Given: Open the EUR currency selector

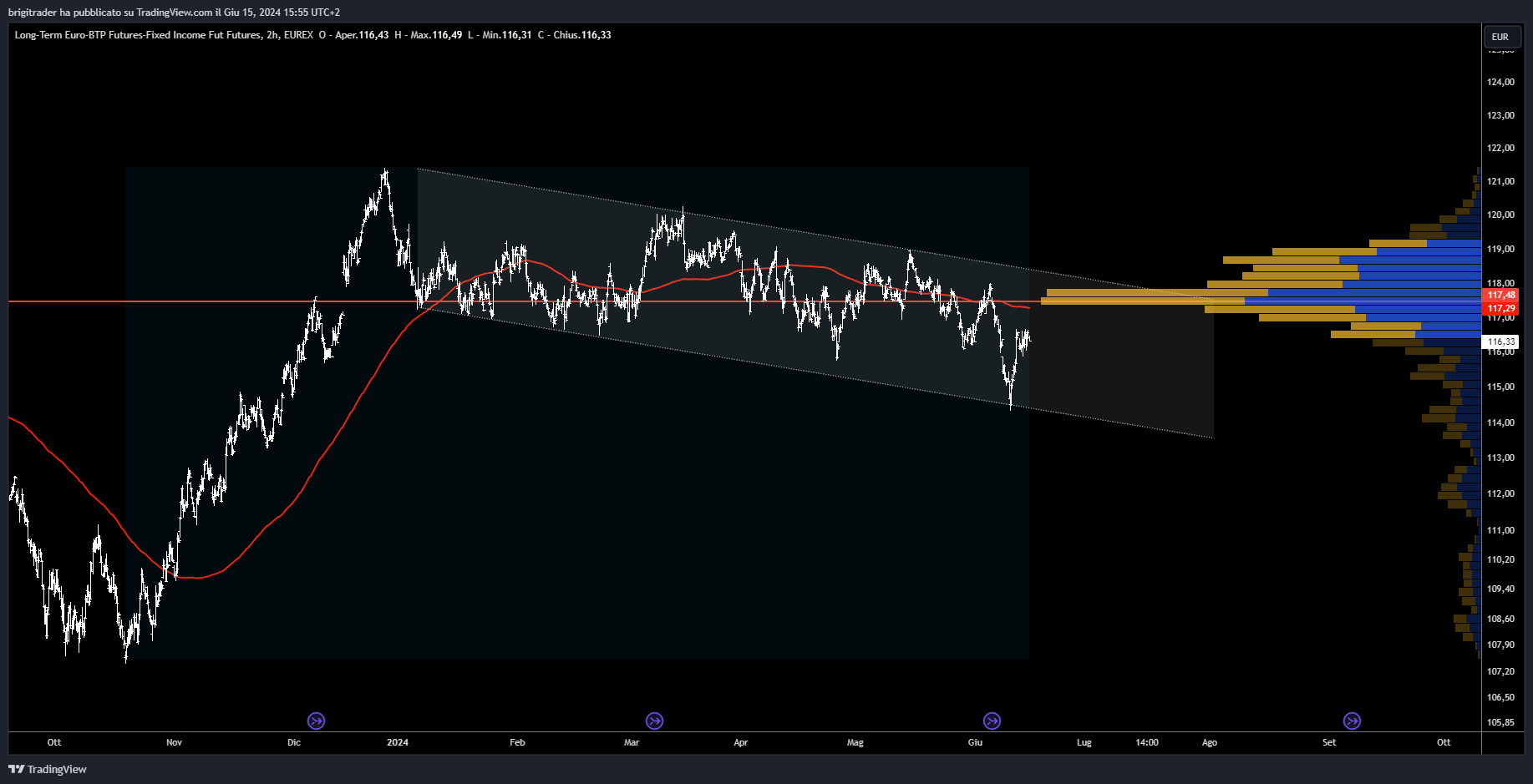Looking at the screenshot, I should 1500,37.
